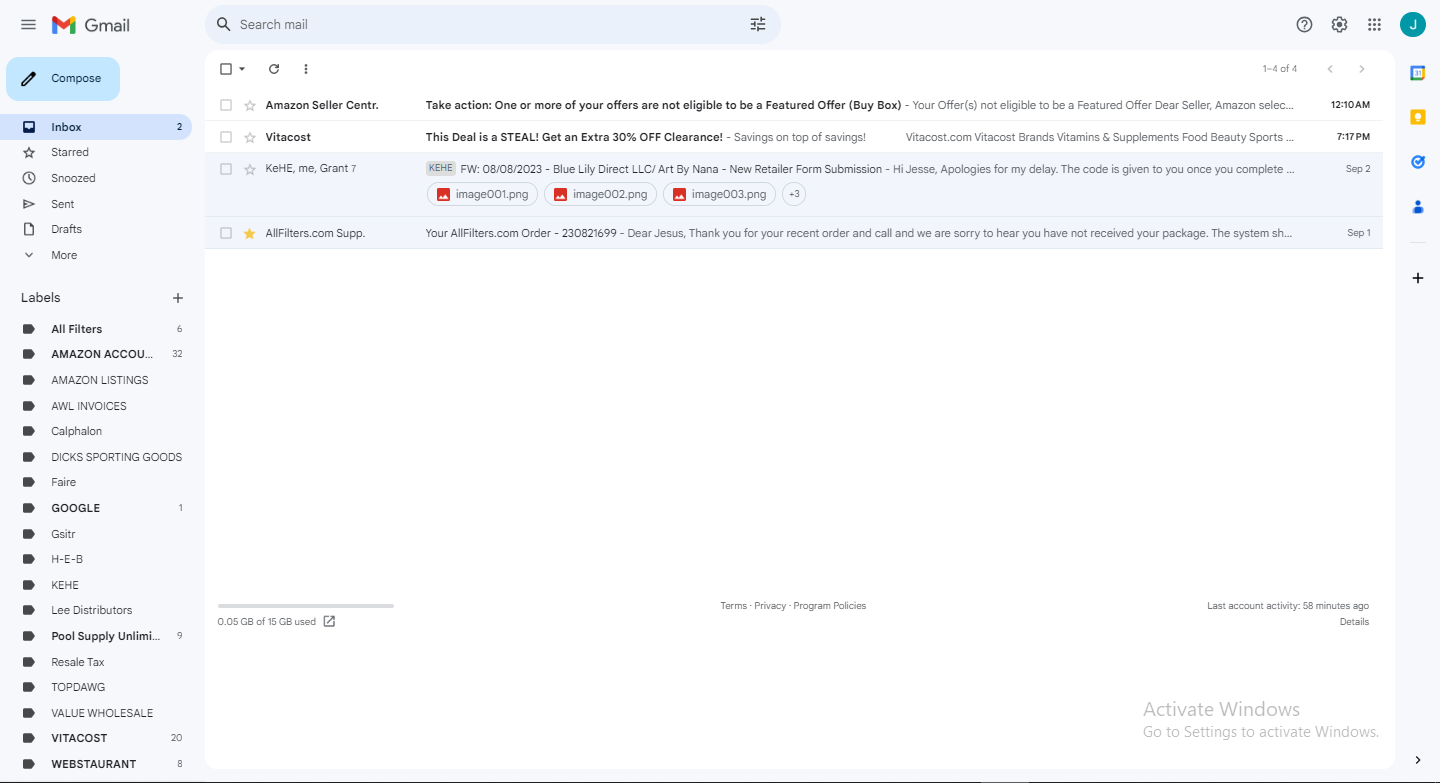Image resolution: width=1440 pixels, height=783 pixels.
Task: Open the main menu hamburger icon
Action: (x=28, y=25)
